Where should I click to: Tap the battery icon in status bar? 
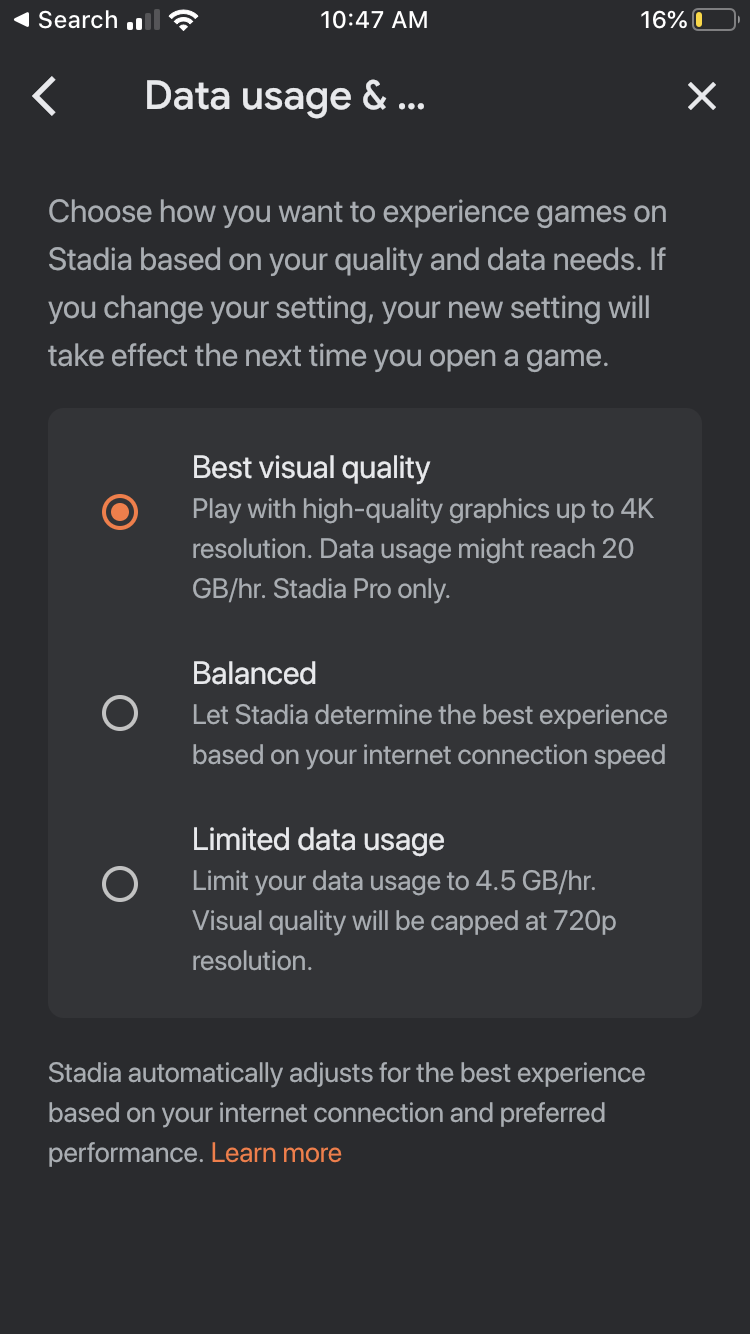click(715, 20)
